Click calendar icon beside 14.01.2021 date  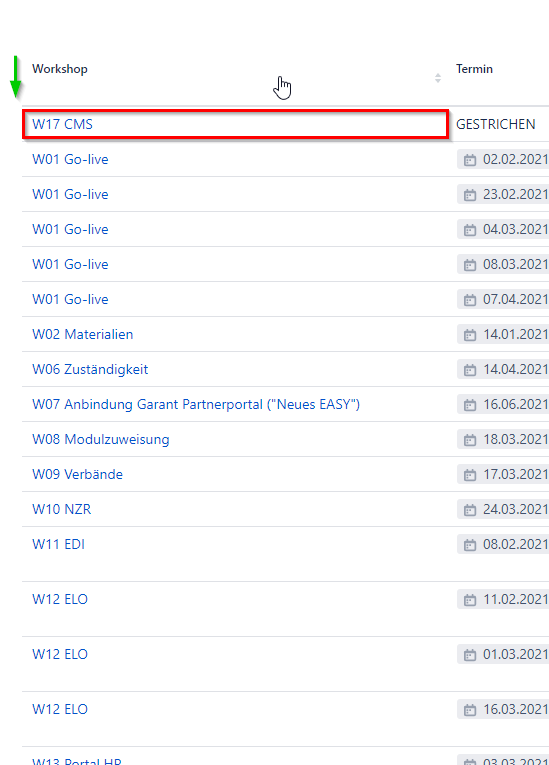pos(469,335)
